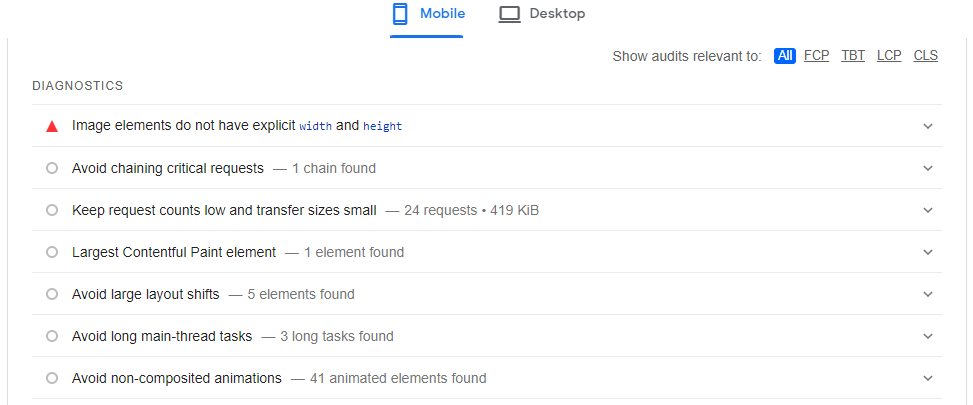
Task: Switch to the Desktop tab
Action: 542,14
